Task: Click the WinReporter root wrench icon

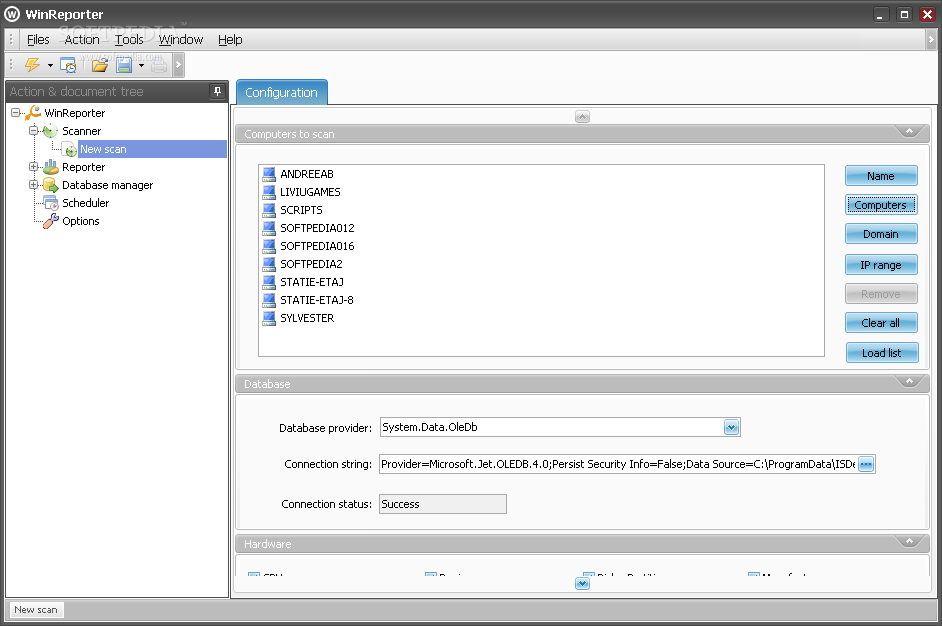Action: click(33, 113)
